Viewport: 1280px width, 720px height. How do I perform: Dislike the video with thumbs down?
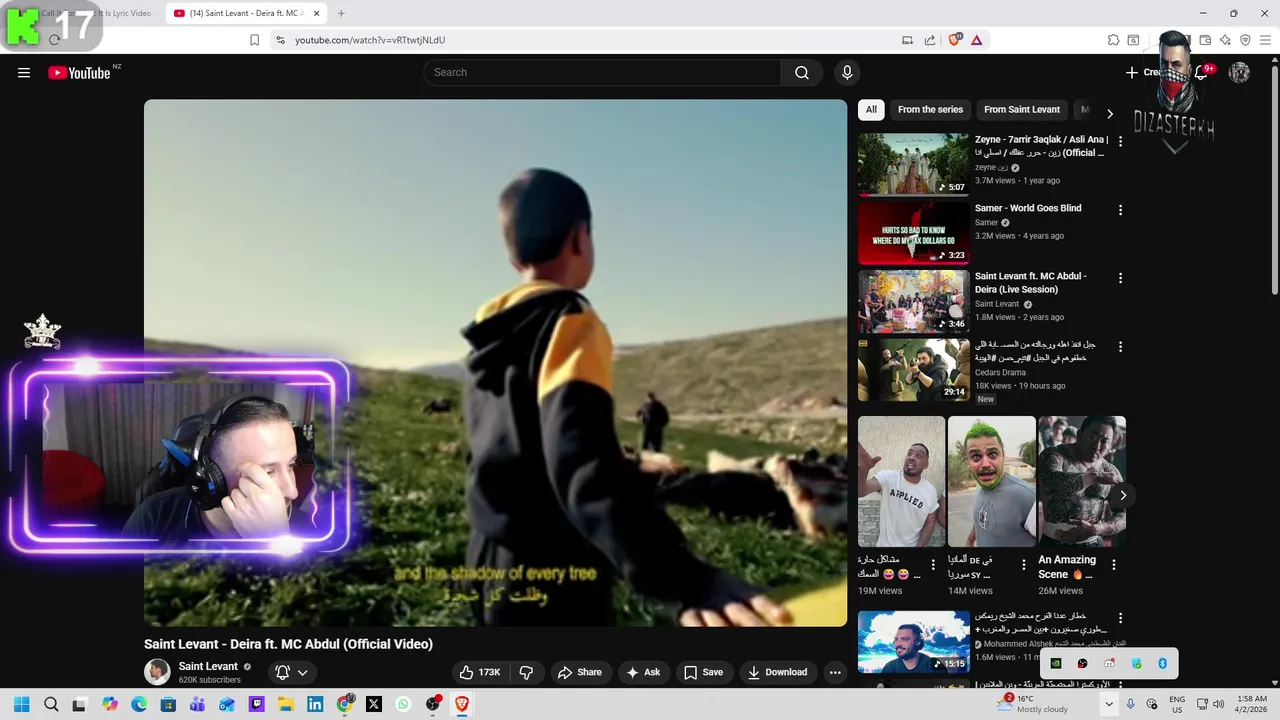pyautogui.click(x=526, y=672)
